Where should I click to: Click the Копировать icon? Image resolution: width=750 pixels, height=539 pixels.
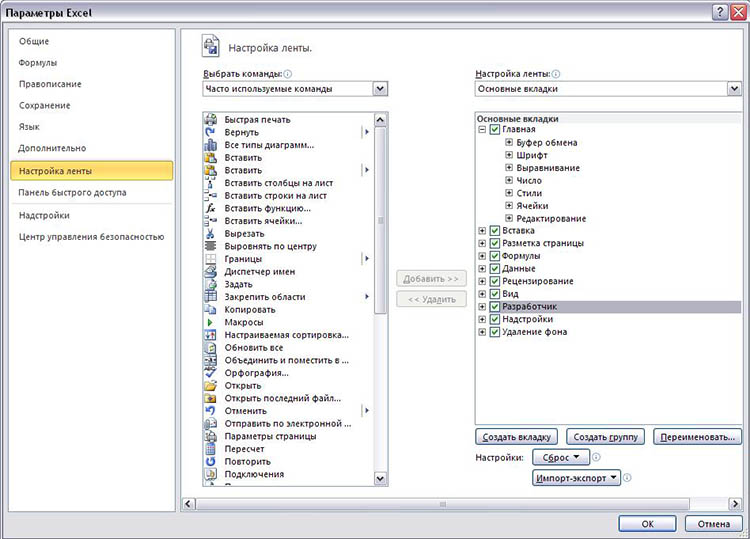pos(210,309)
